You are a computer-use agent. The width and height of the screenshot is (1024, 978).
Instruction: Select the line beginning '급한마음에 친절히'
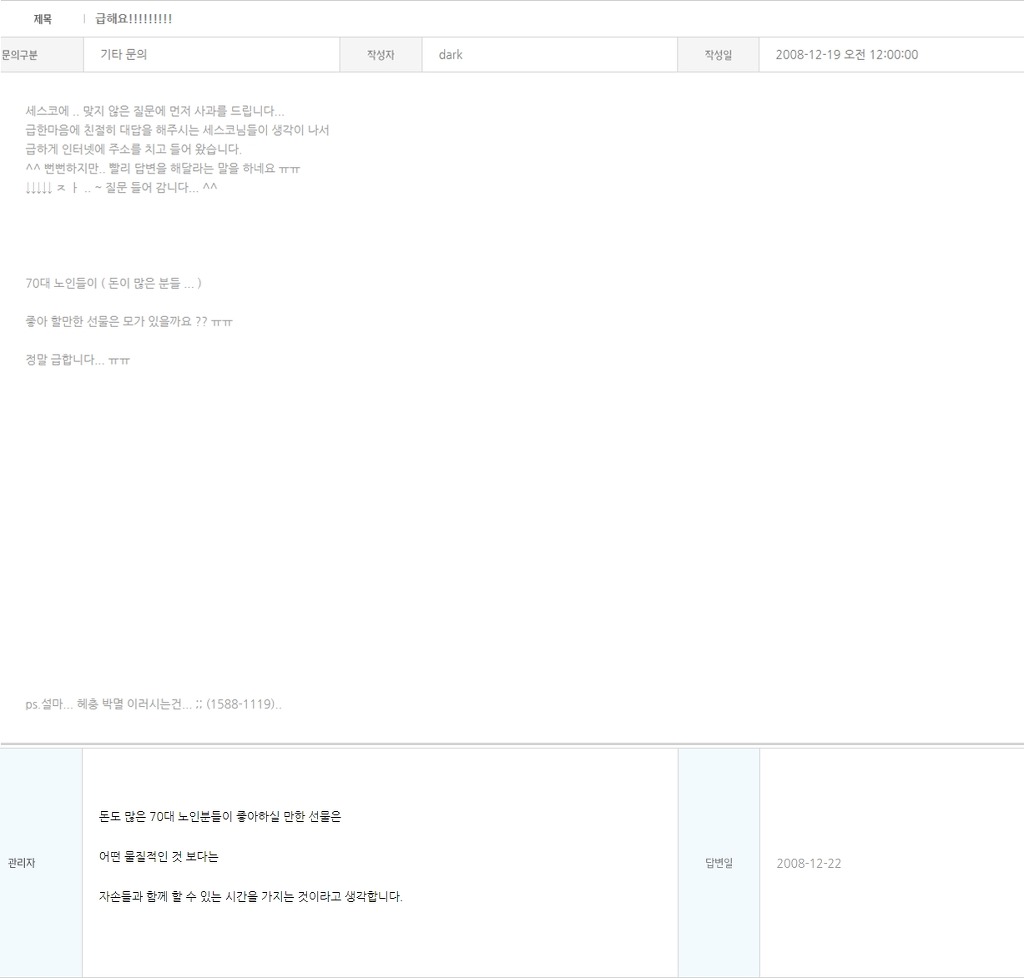click(177, 130)
